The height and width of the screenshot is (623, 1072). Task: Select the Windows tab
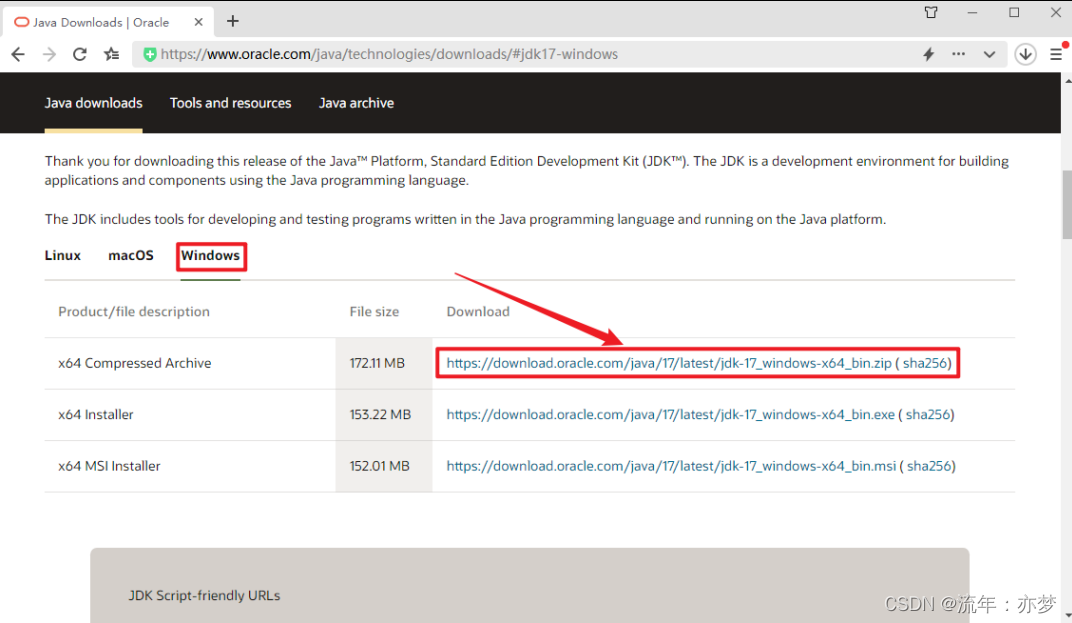211,255
